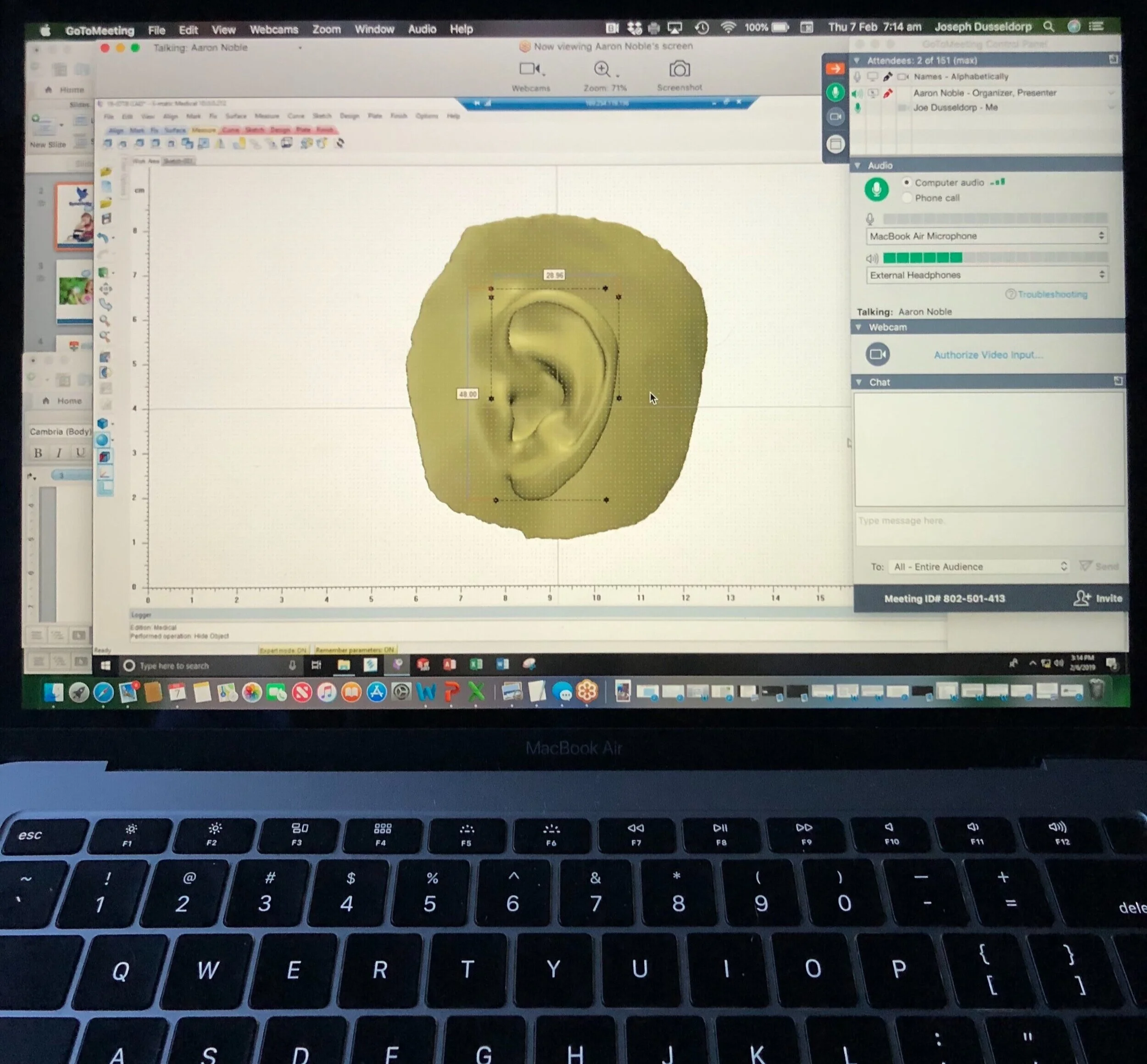Open the MacBook Air Microphone dropdown
Screen dimensions: 1147x1064
986,236
